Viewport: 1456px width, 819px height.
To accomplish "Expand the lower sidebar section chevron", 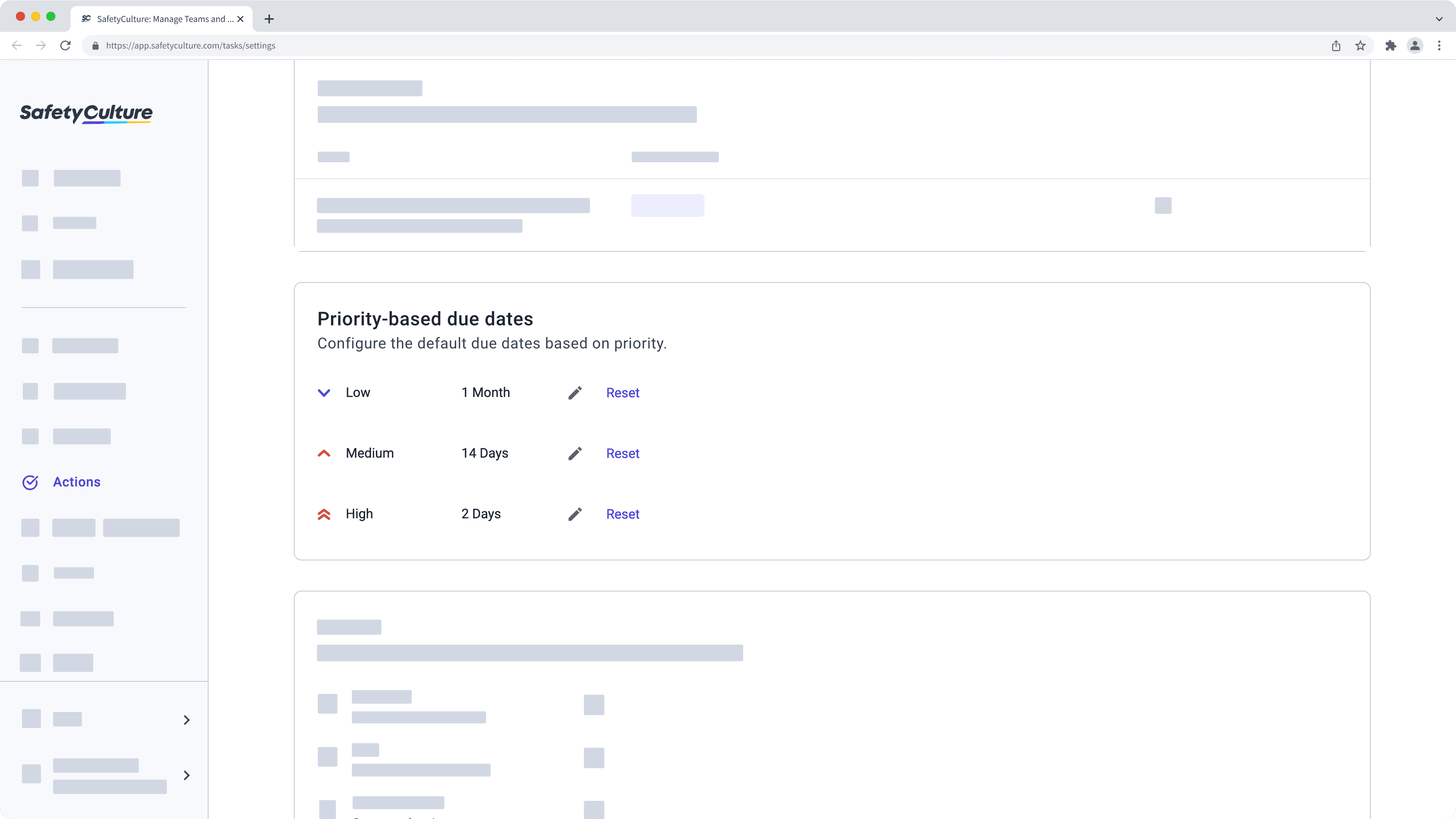I will click(x=187, y=720).
